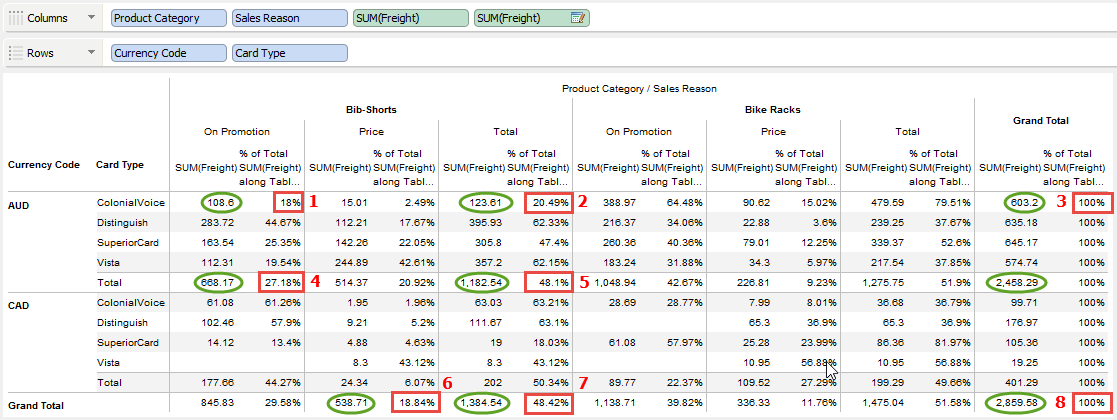Click the Currency Code field label
This screenshot has width=1117, height=420.
pyautogui.click(x=43, y=164)
